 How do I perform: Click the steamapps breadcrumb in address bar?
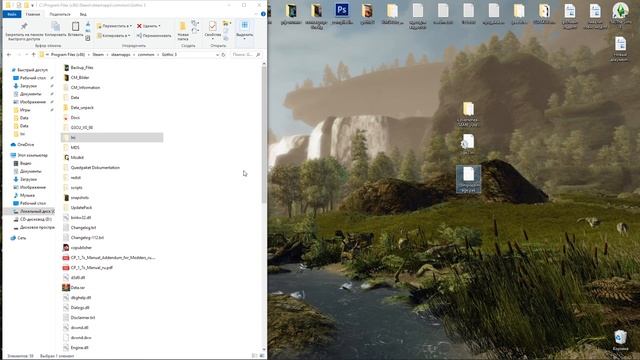(x=120, y=55)
